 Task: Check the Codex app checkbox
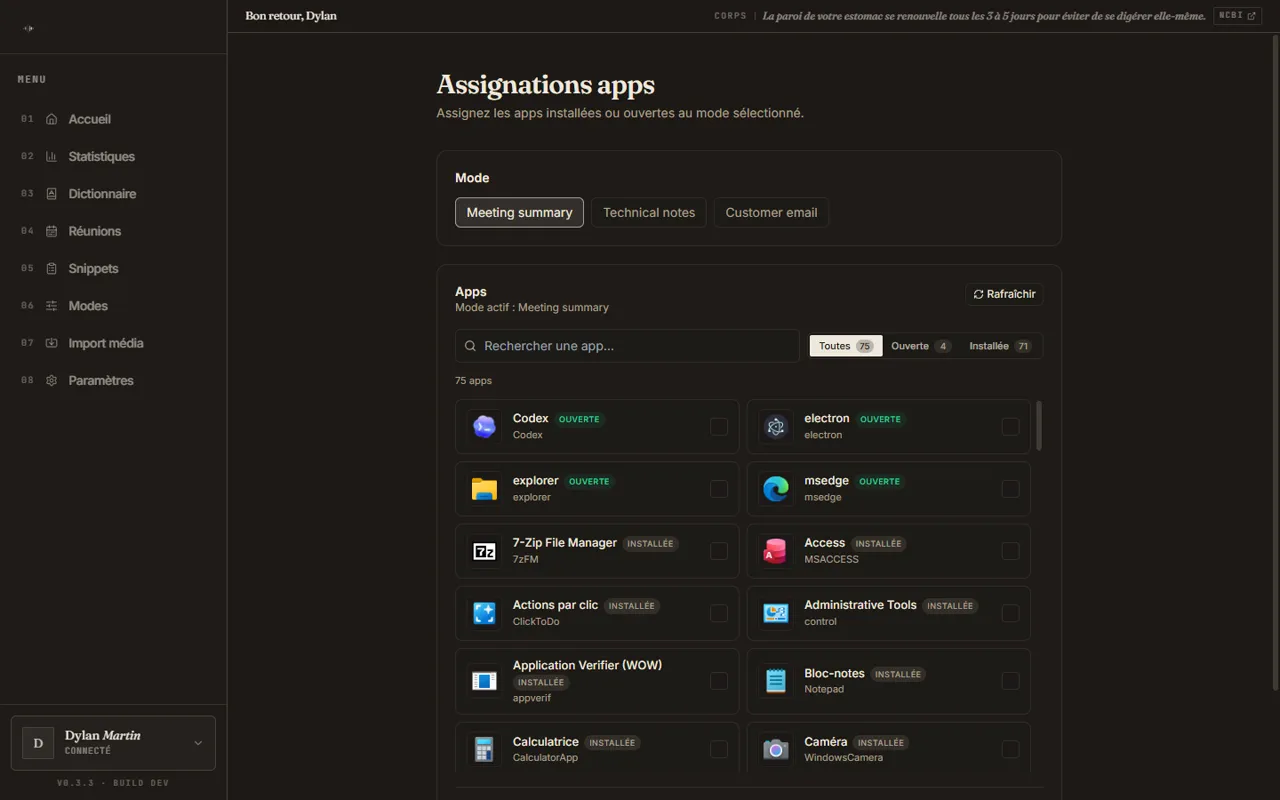[x=719, y=427]
